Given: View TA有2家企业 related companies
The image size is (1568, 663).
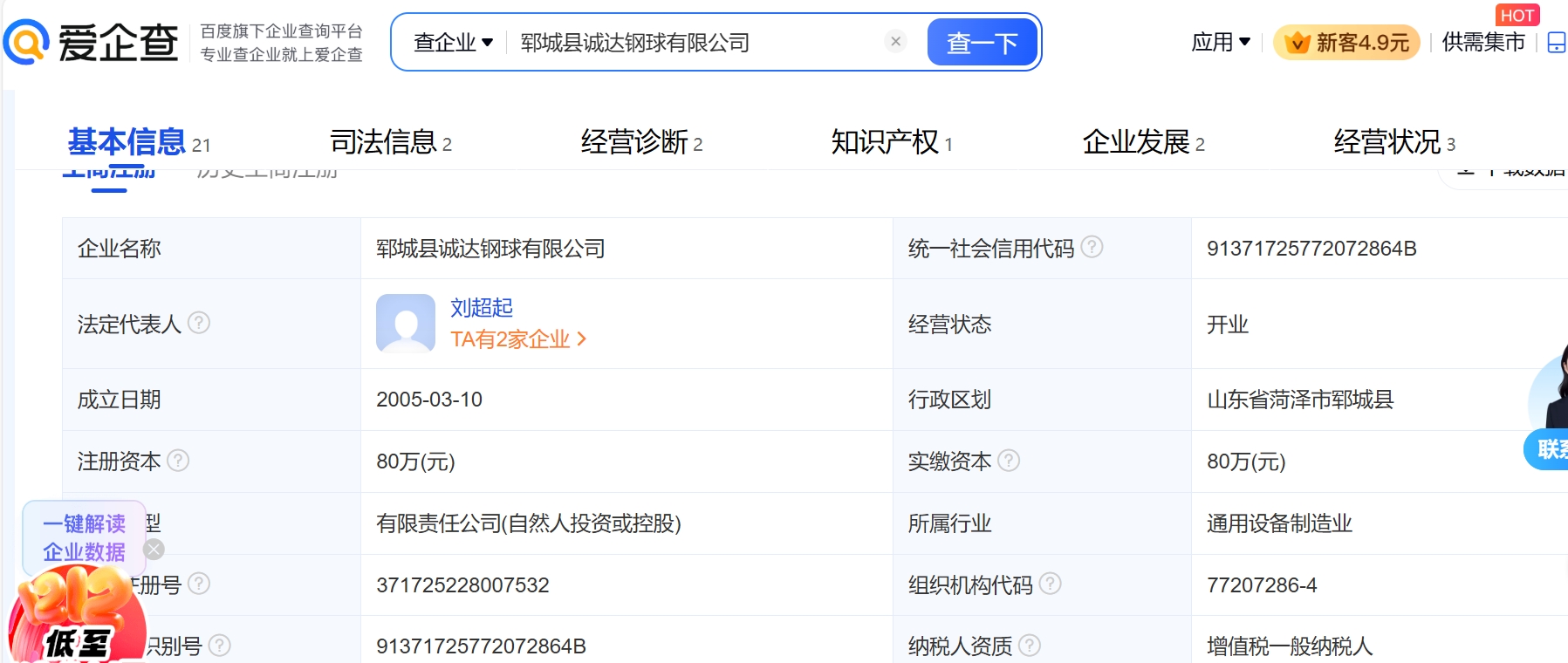Looking at the screenshot, I should (x=518, y=339).
